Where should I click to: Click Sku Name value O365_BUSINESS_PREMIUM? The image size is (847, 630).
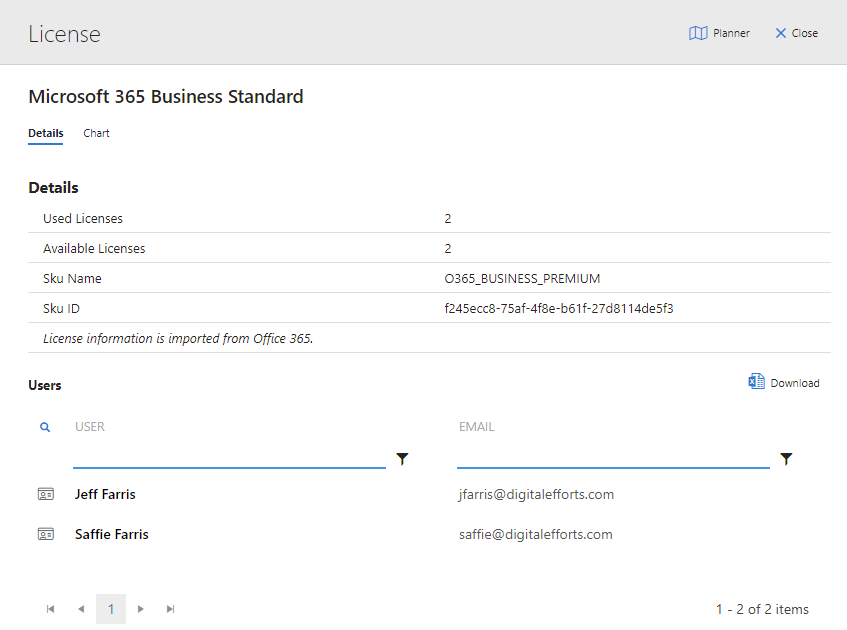pos(522,278)
